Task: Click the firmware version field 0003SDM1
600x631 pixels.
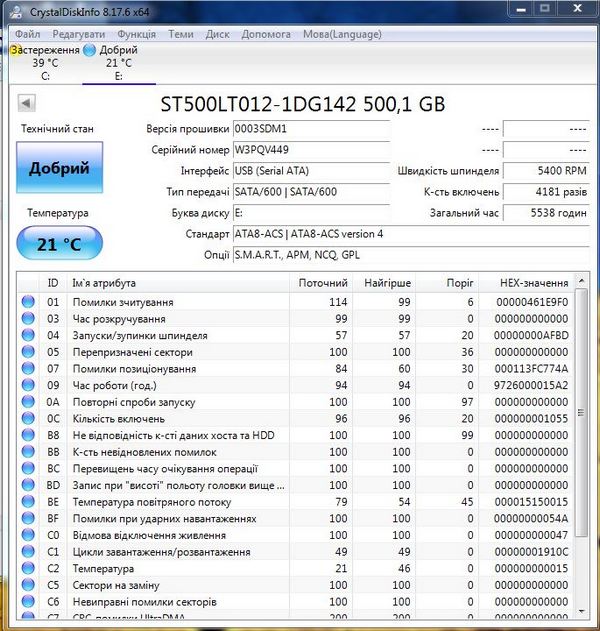Action: tap(310, 129)
